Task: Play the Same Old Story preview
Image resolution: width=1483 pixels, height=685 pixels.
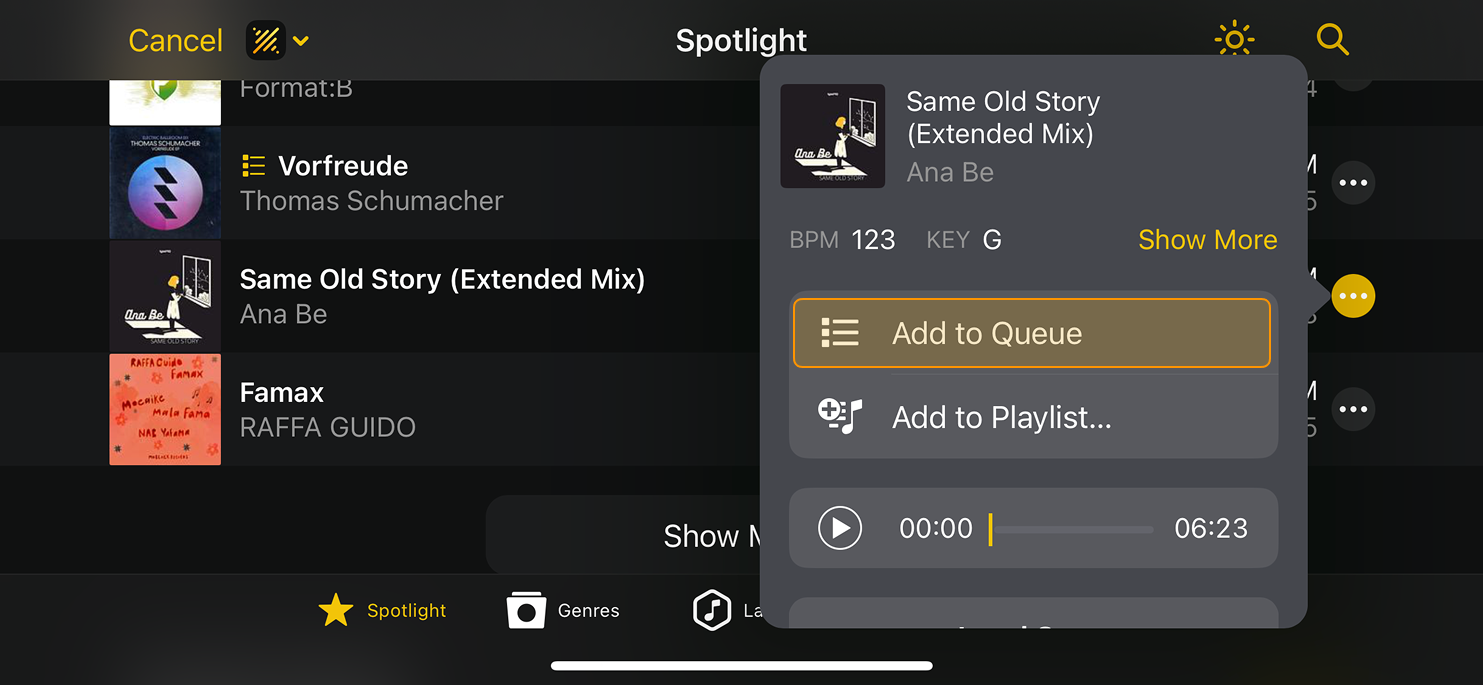Action: point(840,528)
